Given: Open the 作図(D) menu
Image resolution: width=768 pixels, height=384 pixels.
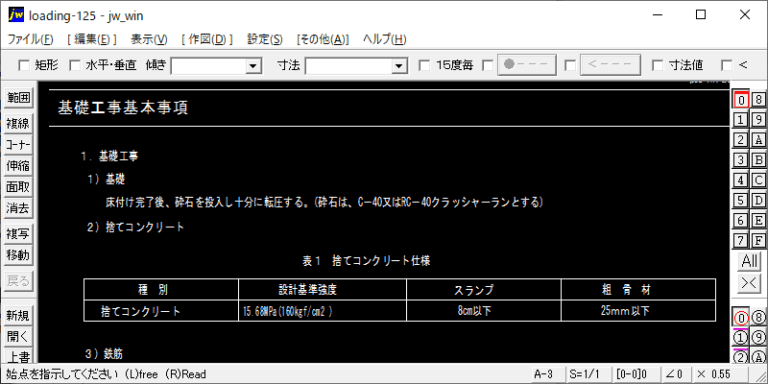Looking at the screenshot, I should pos(207,39).
